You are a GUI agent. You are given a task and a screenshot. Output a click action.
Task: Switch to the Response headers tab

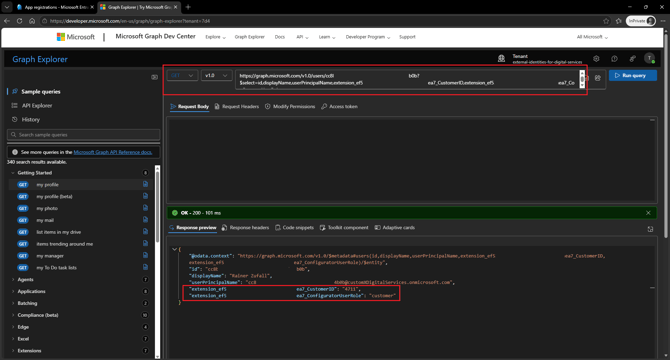tap(245, 228)
